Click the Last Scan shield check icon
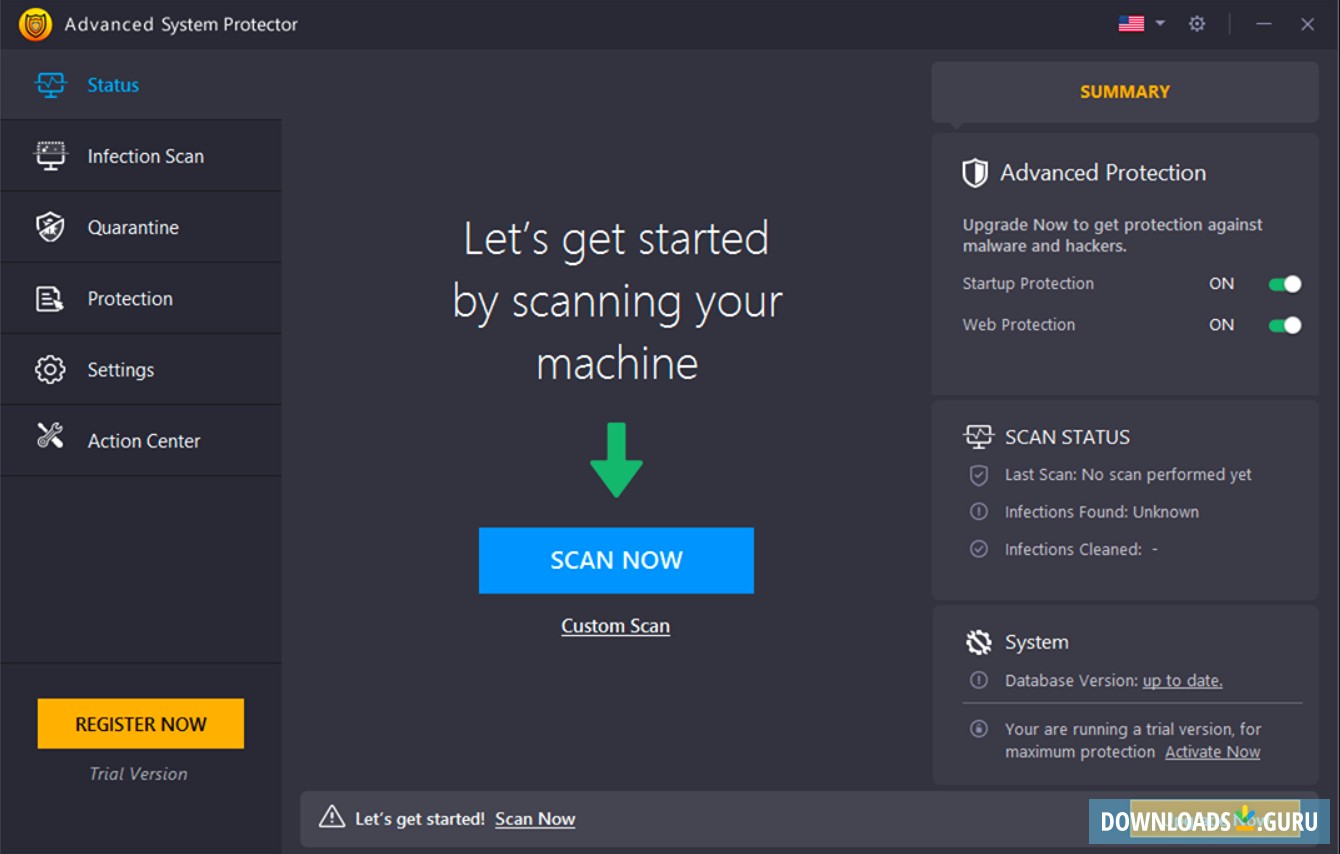Image resolution: width=1340 pixels, height=854 pixels. pyautogui.click(x=979, y=474)
